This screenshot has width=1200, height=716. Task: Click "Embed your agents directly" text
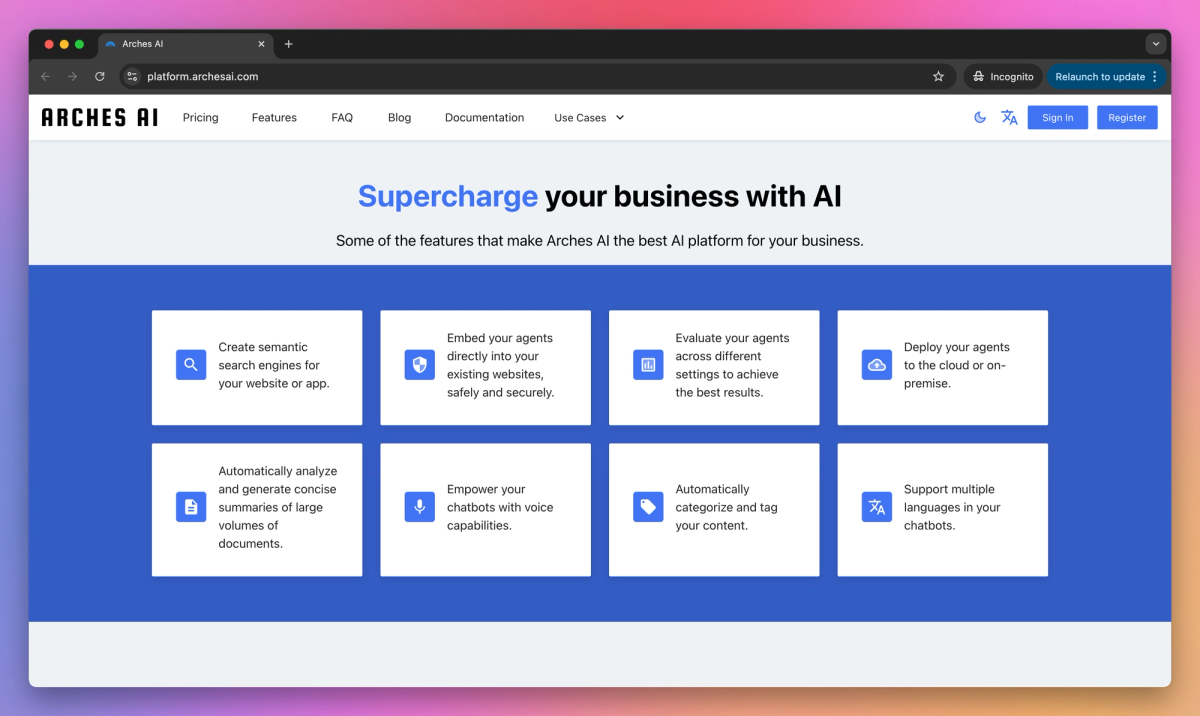tap(501, 365)
